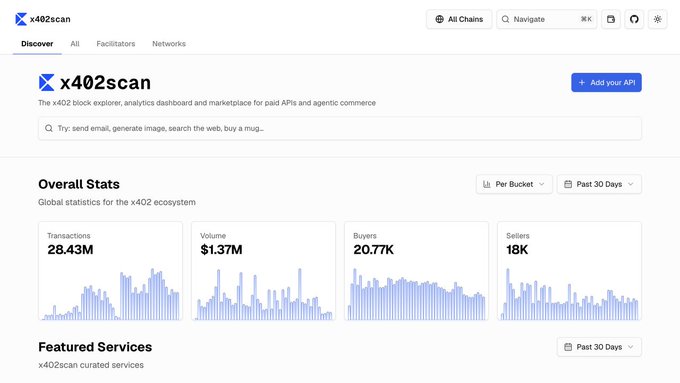Screen dimensions: 680x383
Task: Click the ⌘K shortcut hint
Action: point(586,19)
